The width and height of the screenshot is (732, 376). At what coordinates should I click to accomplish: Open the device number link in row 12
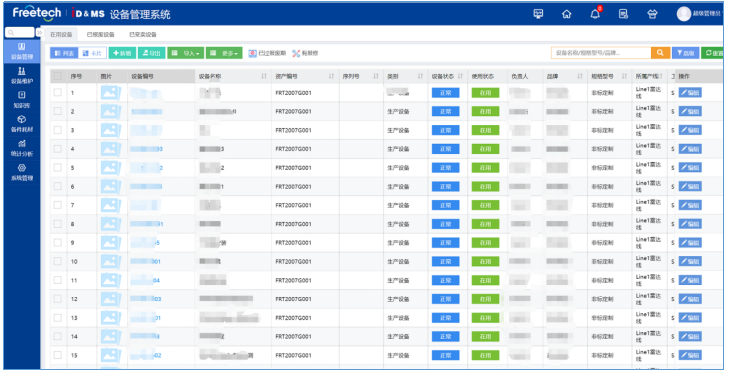click(x=146, y=299)
